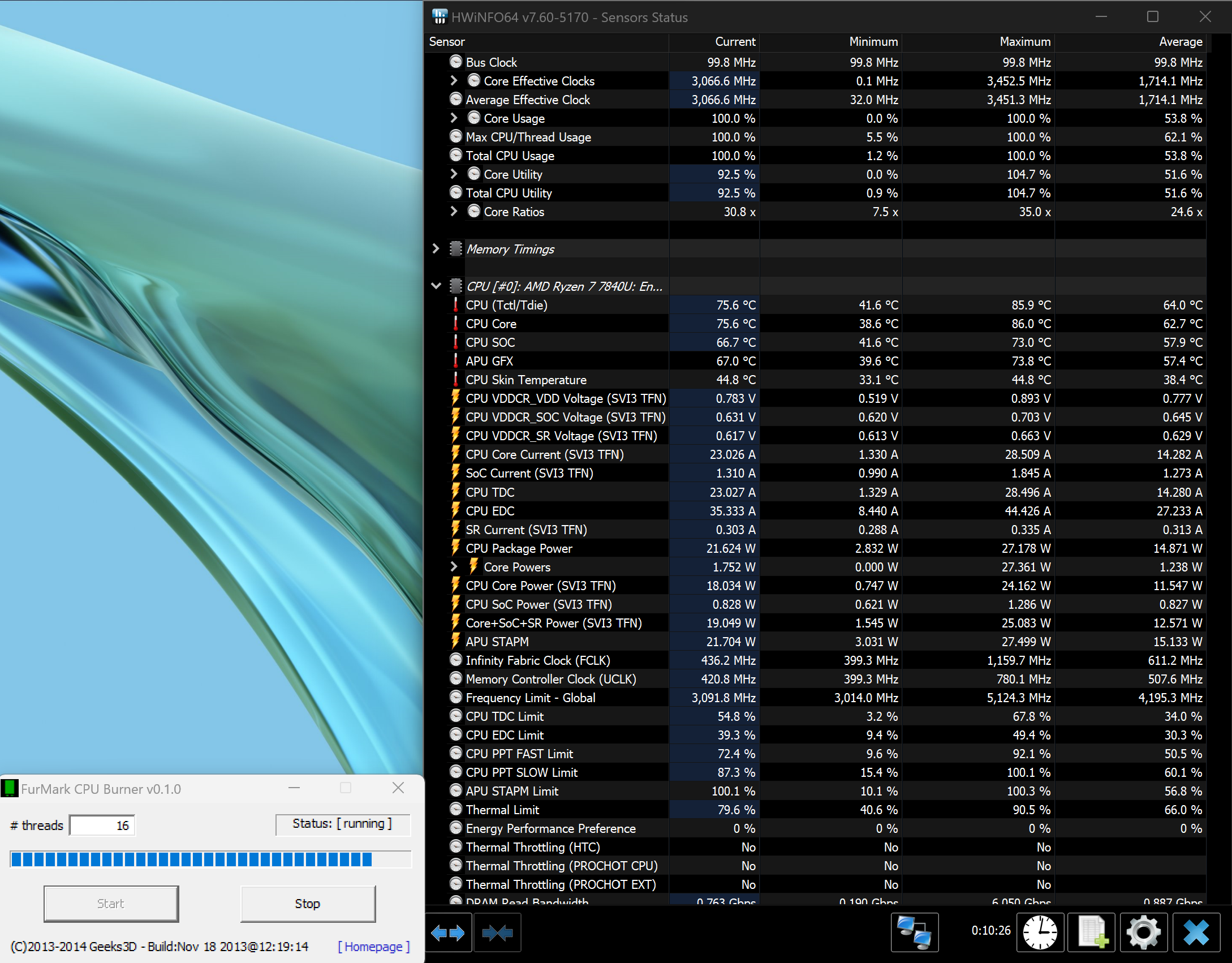Maximize the HWiNFO64 Sensors Status window

click(1152, 17)
